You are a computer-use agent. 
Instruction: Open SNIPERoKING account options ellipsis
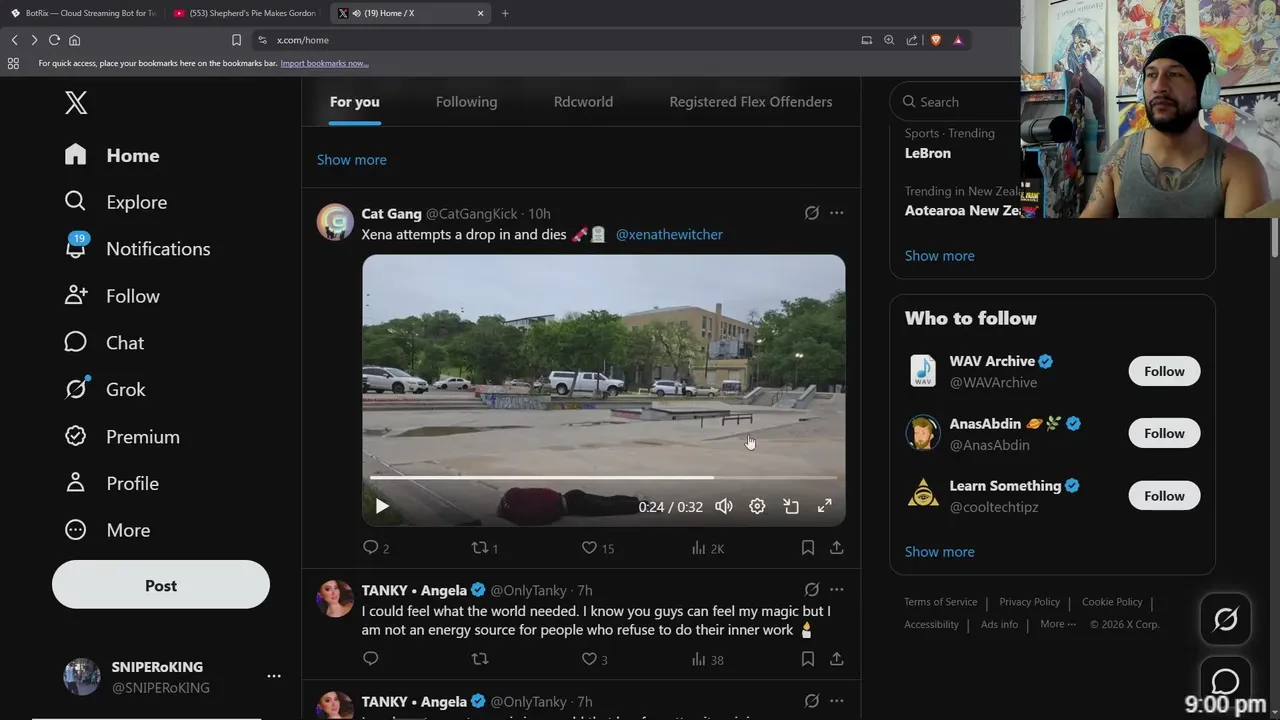[274, 677]
